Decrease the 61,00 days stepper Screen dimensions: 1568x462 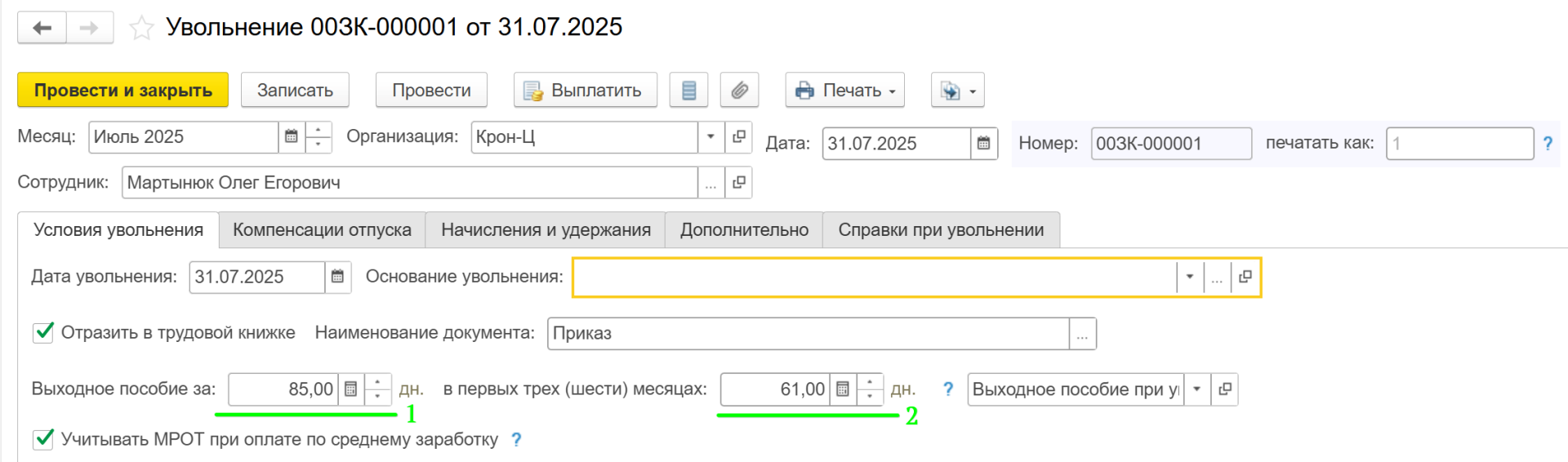point(870,397)
